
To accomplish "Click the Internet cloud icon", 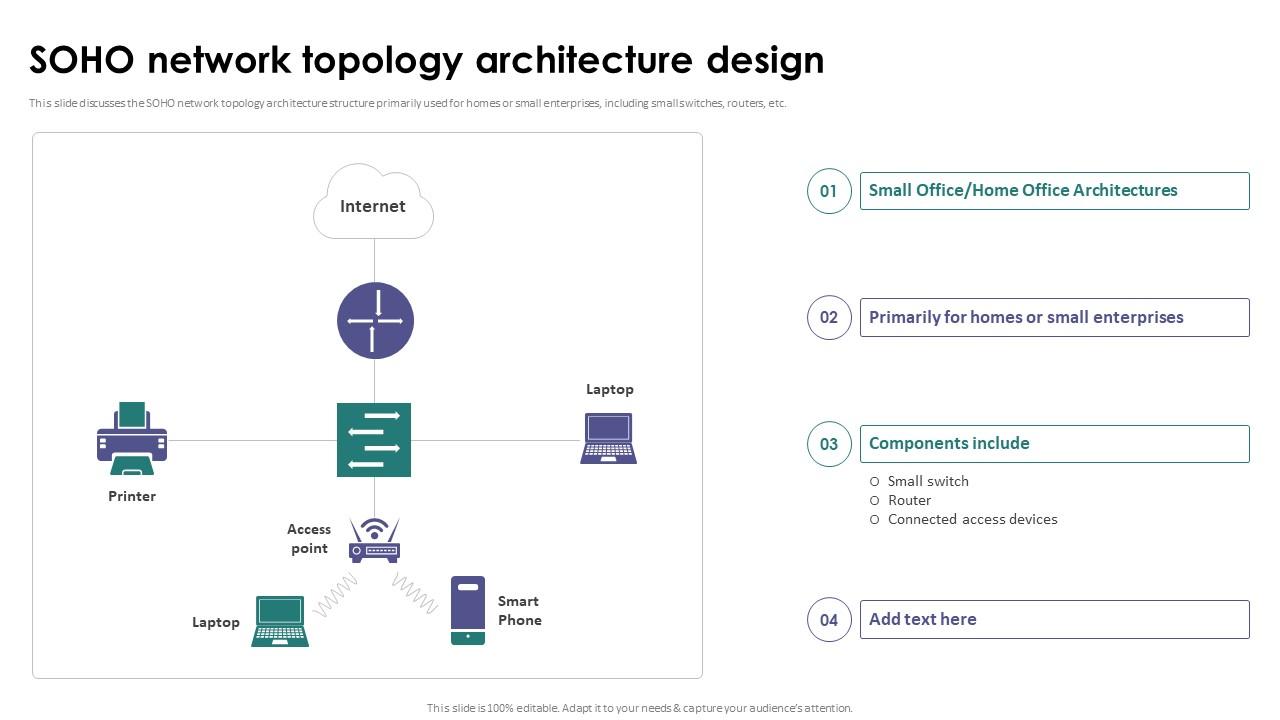I will tap(373, 203).
